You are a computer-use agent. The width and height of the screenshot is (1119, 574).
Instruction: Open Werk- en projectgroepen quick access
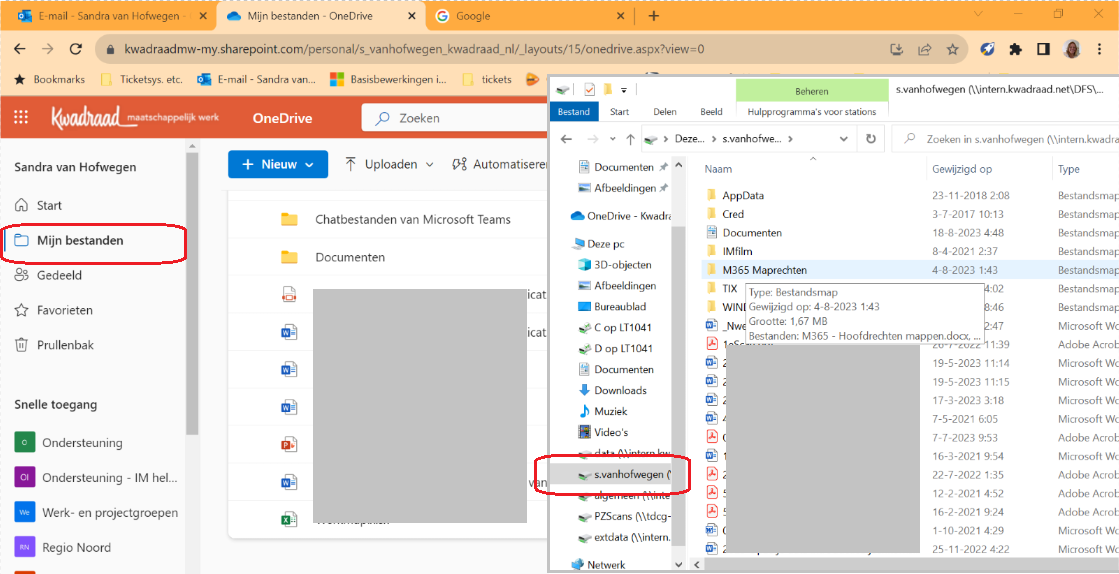(x=94, y=513)
